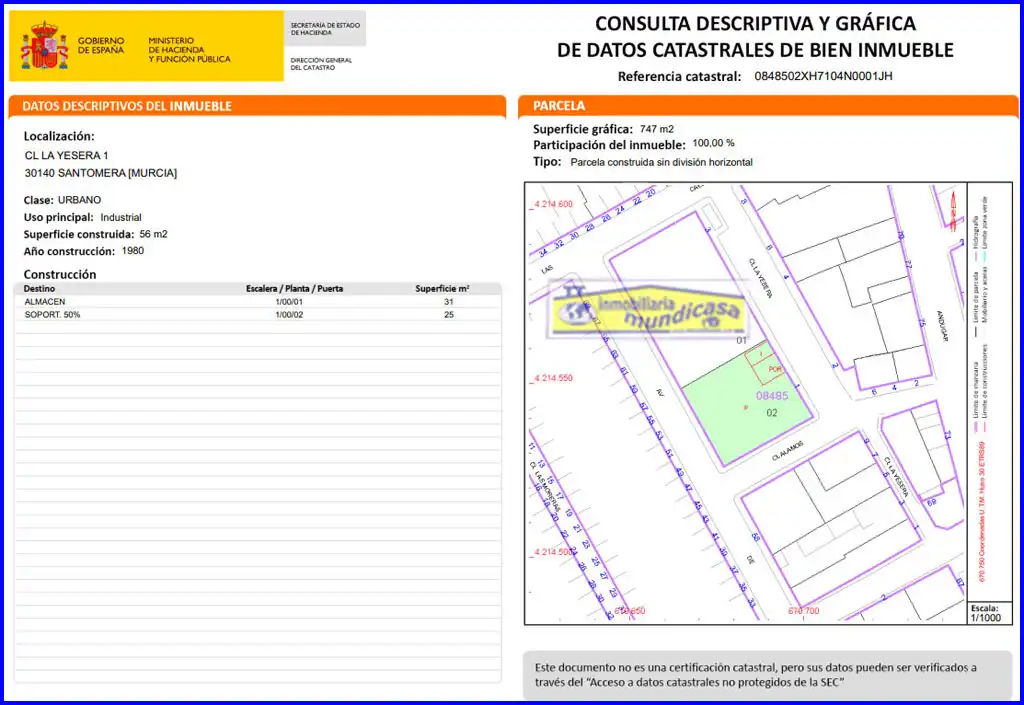Click graphic surface value "747 m2"
The width and height of the screenshot is (1024, 705).
tap(657, 129)
